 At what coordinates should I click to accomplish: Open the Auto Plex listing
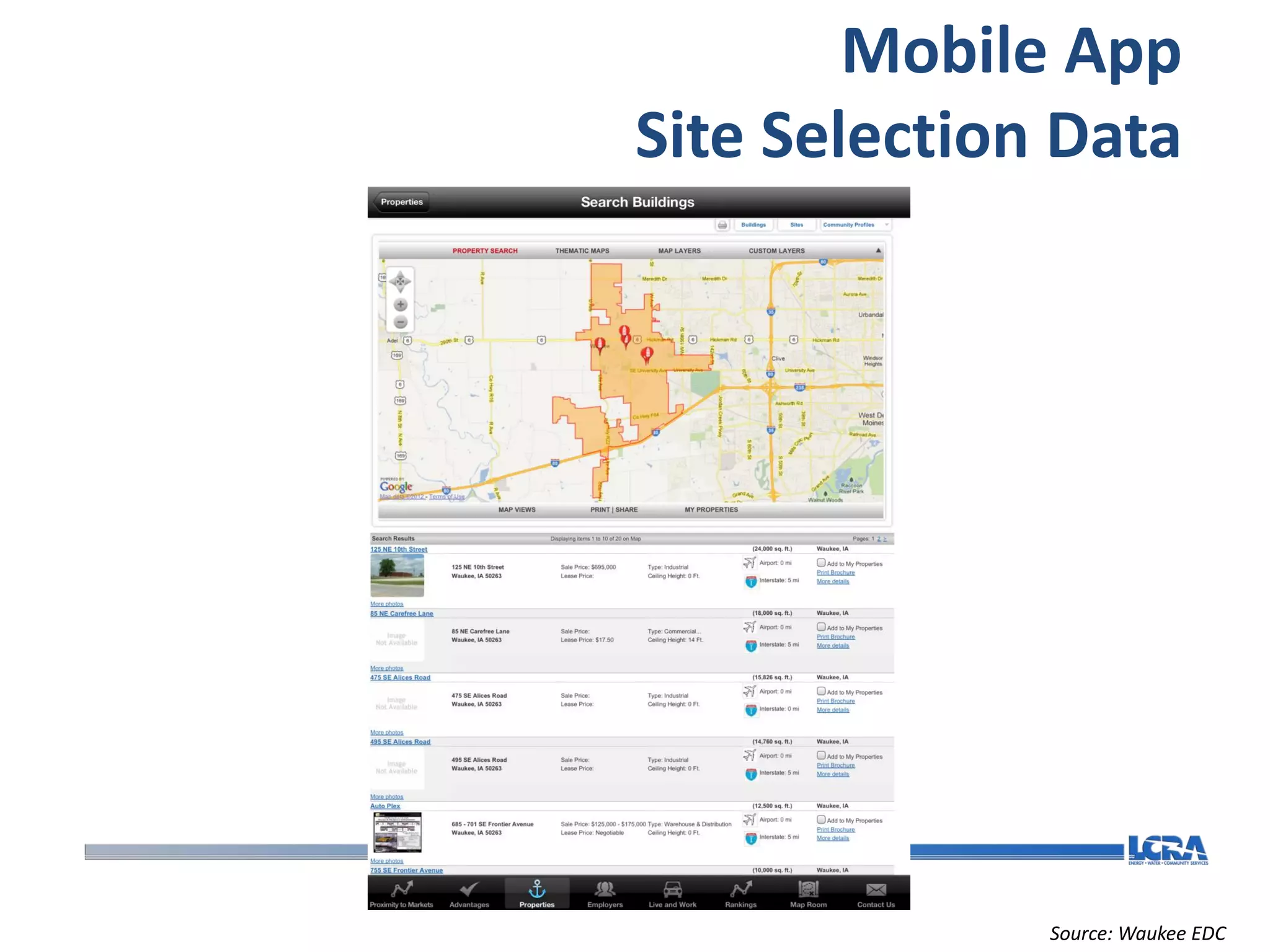tap(385, 806)
